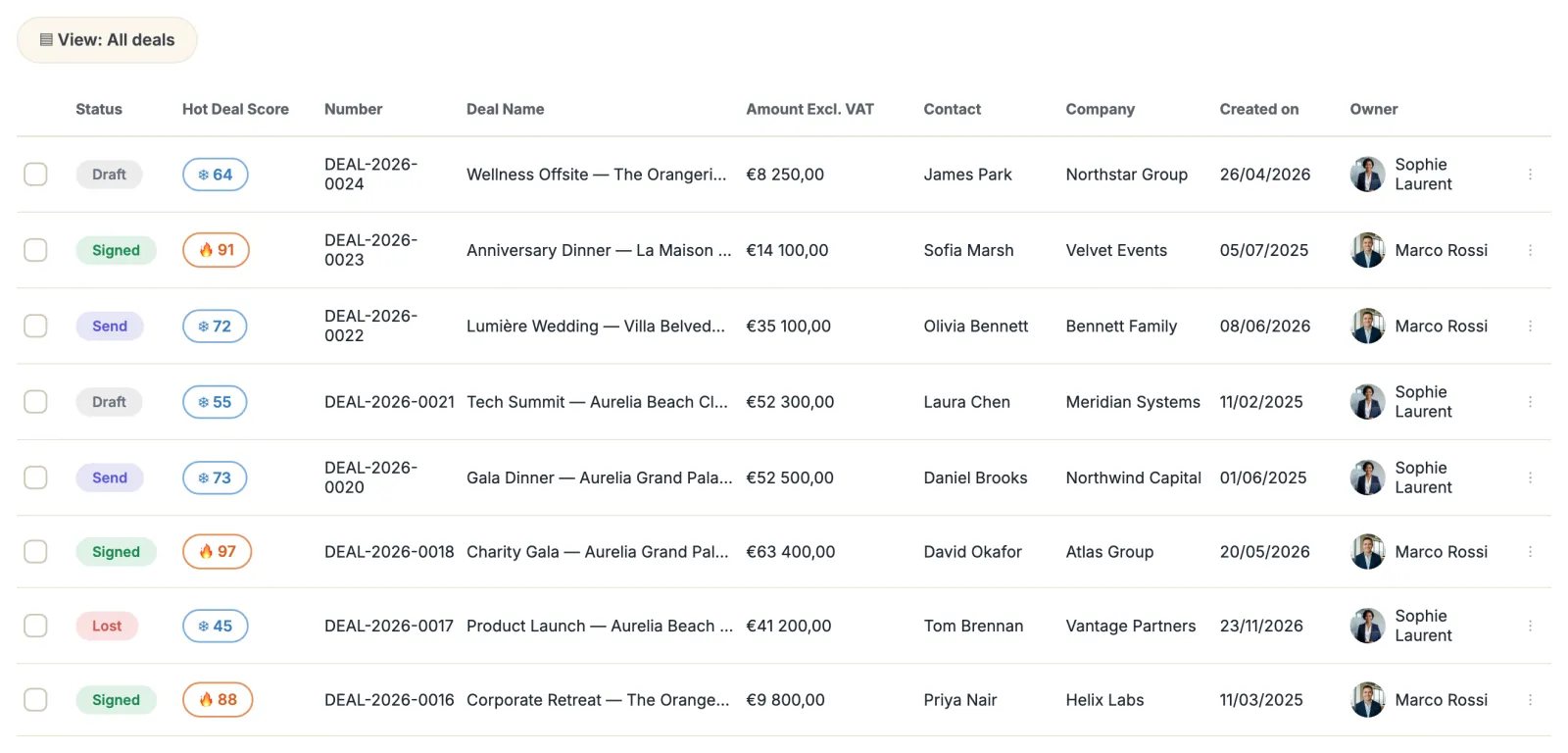Open more options for Tech Summit deal
The width and height of the screenshot is (1568, 753).
pyautogui.click(x=1530, y=402)
